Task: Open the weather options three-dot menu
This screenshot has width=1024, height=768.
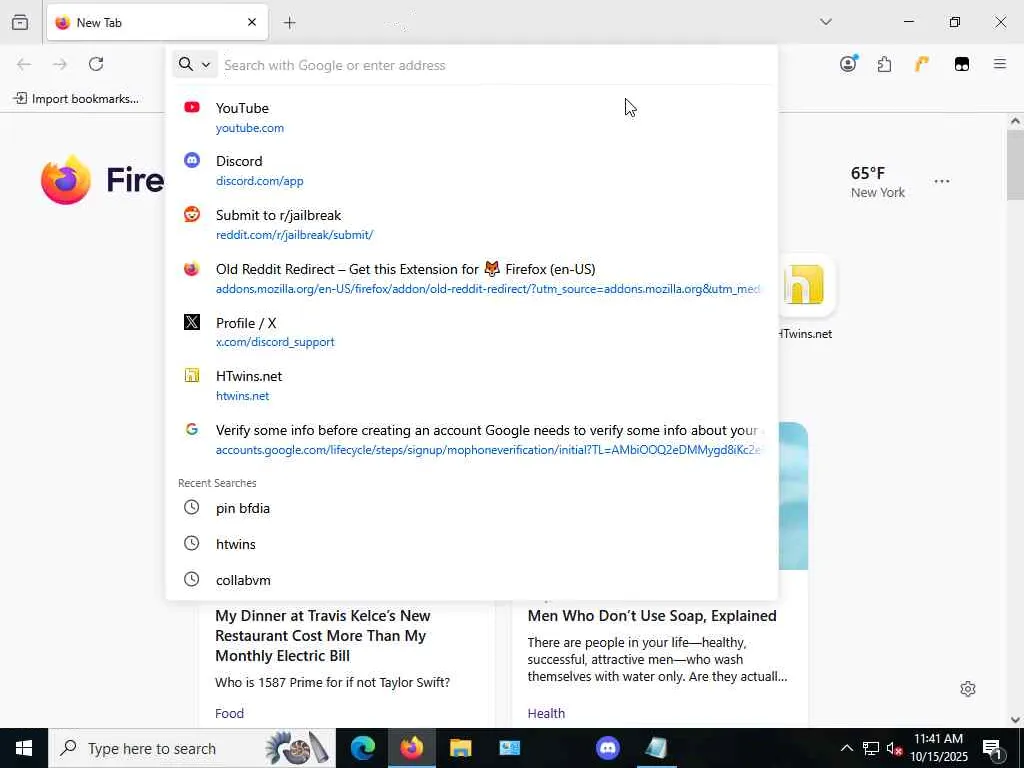Action: pyautogui.click(x=942, y=182)
